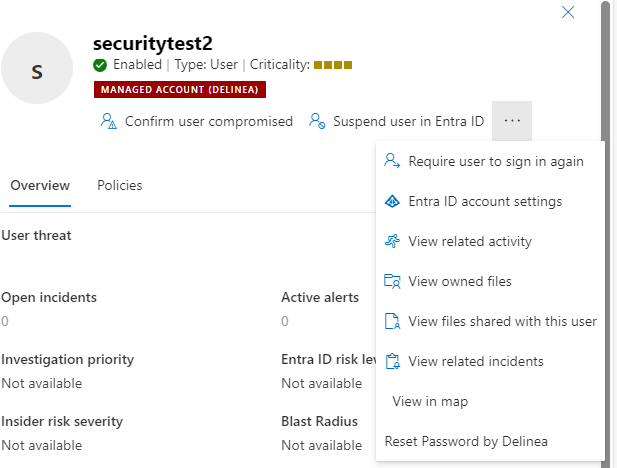This screenshot has height=468, width=617.
Task: Click the View owned files folder icon
Action: pos(392,281)
